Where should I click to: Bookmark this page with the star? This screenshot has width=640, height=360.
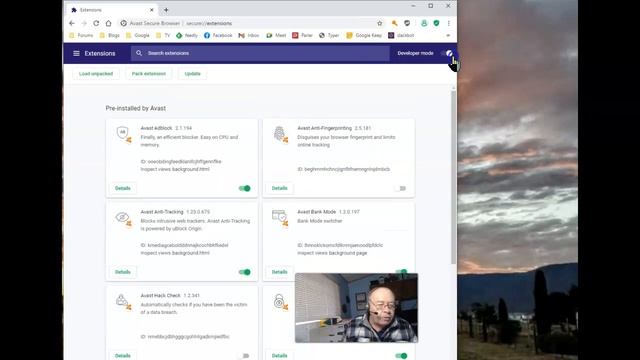click(380, 23)
